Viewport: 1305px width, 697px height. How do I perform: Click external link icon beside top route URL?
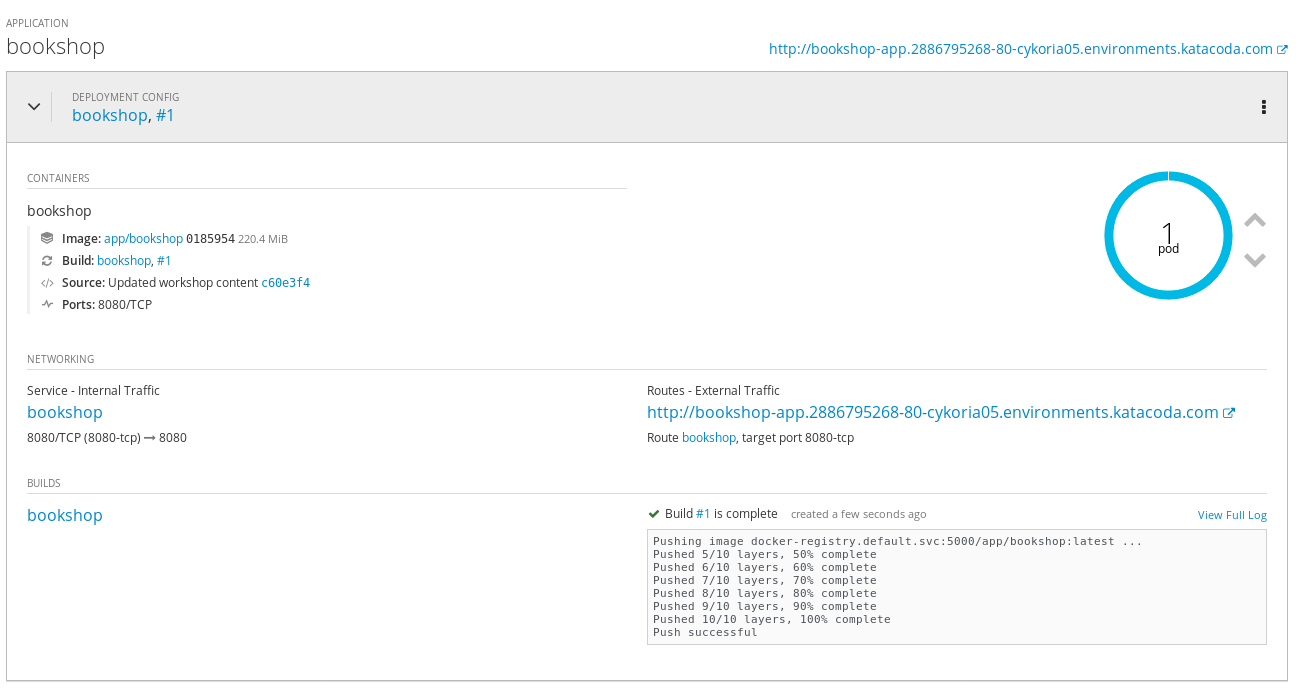pos(1282,49)
